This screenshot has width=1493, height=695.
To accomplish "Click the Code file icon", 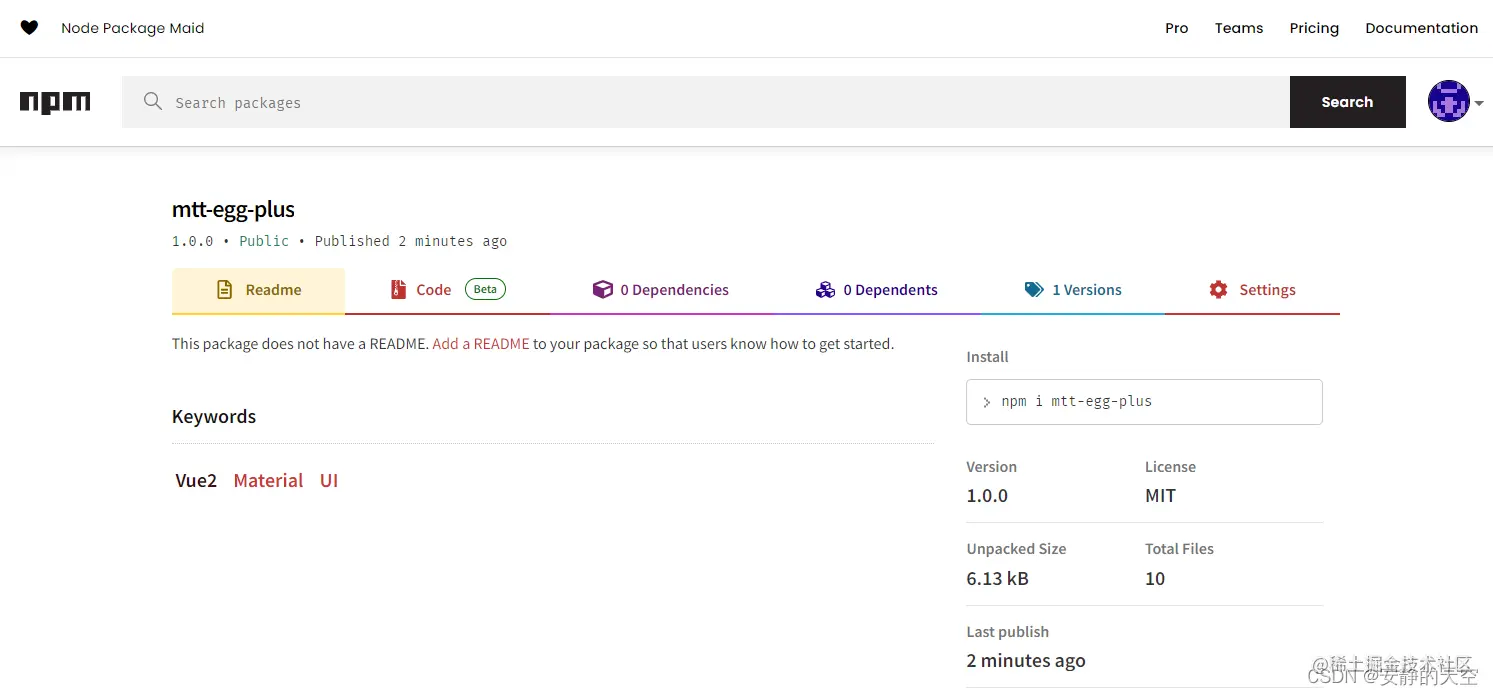I will coord(397,290).
